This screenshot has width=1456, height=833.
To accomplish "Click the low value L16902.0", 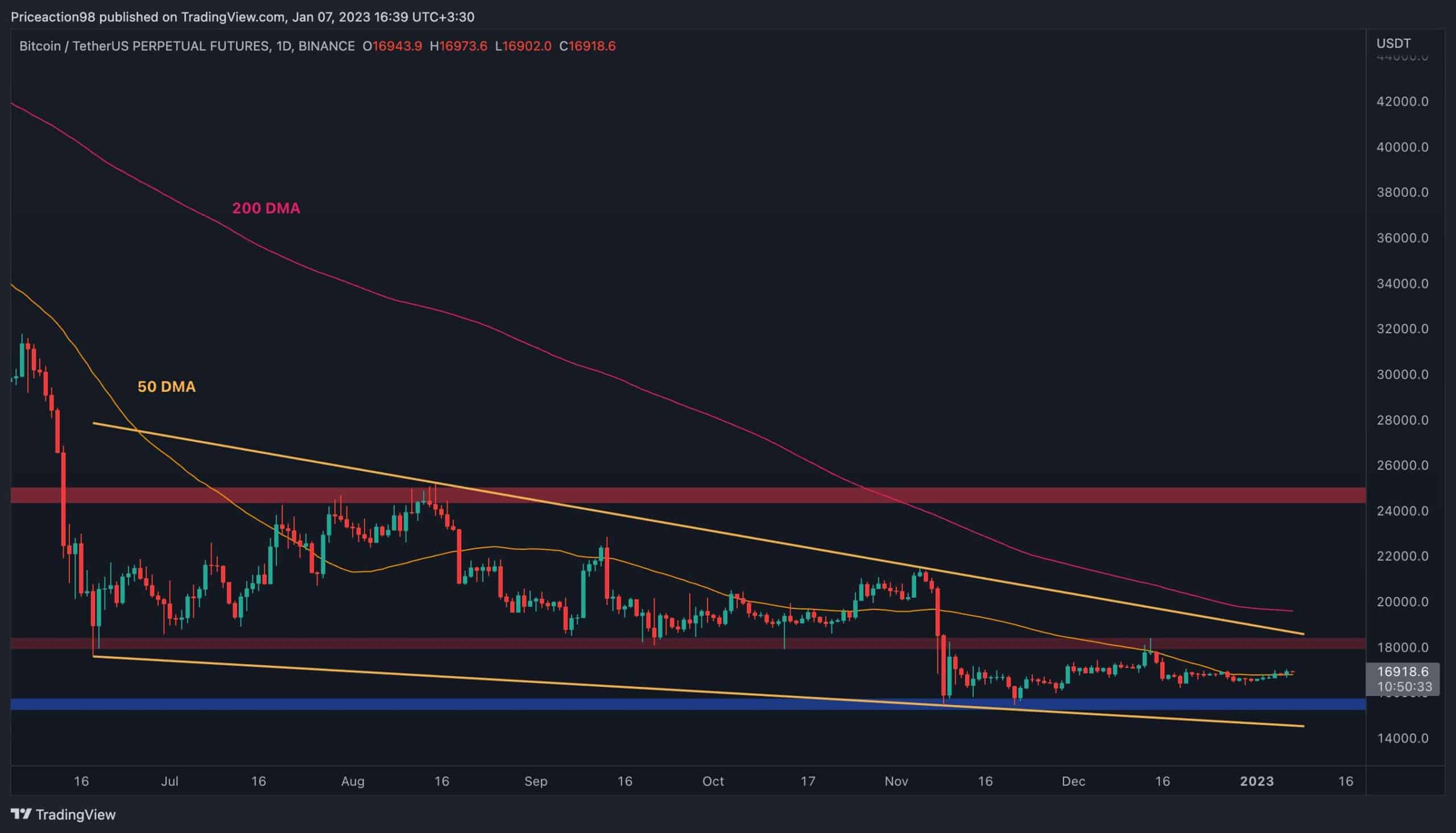I will [523, 47].
